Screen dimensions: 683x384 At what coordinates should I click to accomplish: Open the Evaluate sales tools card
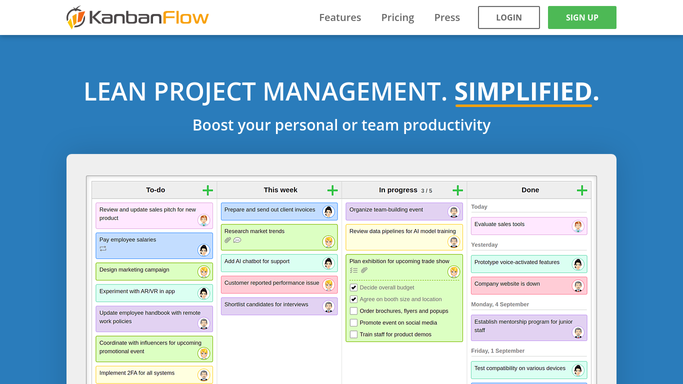click(529, 226)
